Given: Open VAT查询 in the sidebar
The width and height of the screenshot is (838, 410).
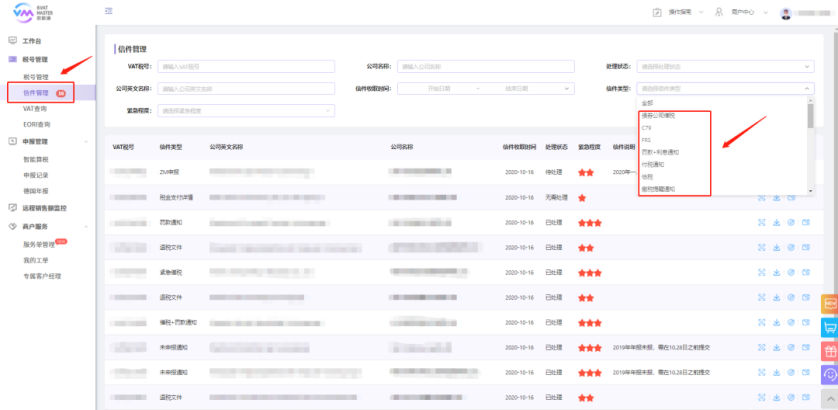Looking at the screenshot, I should 37,108.
